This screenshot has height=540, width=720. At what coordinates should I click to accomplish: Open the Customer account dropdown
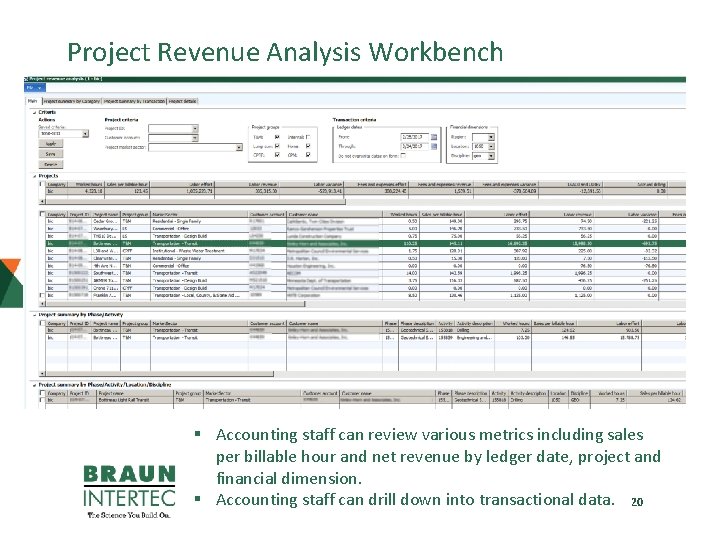point(195,138)
